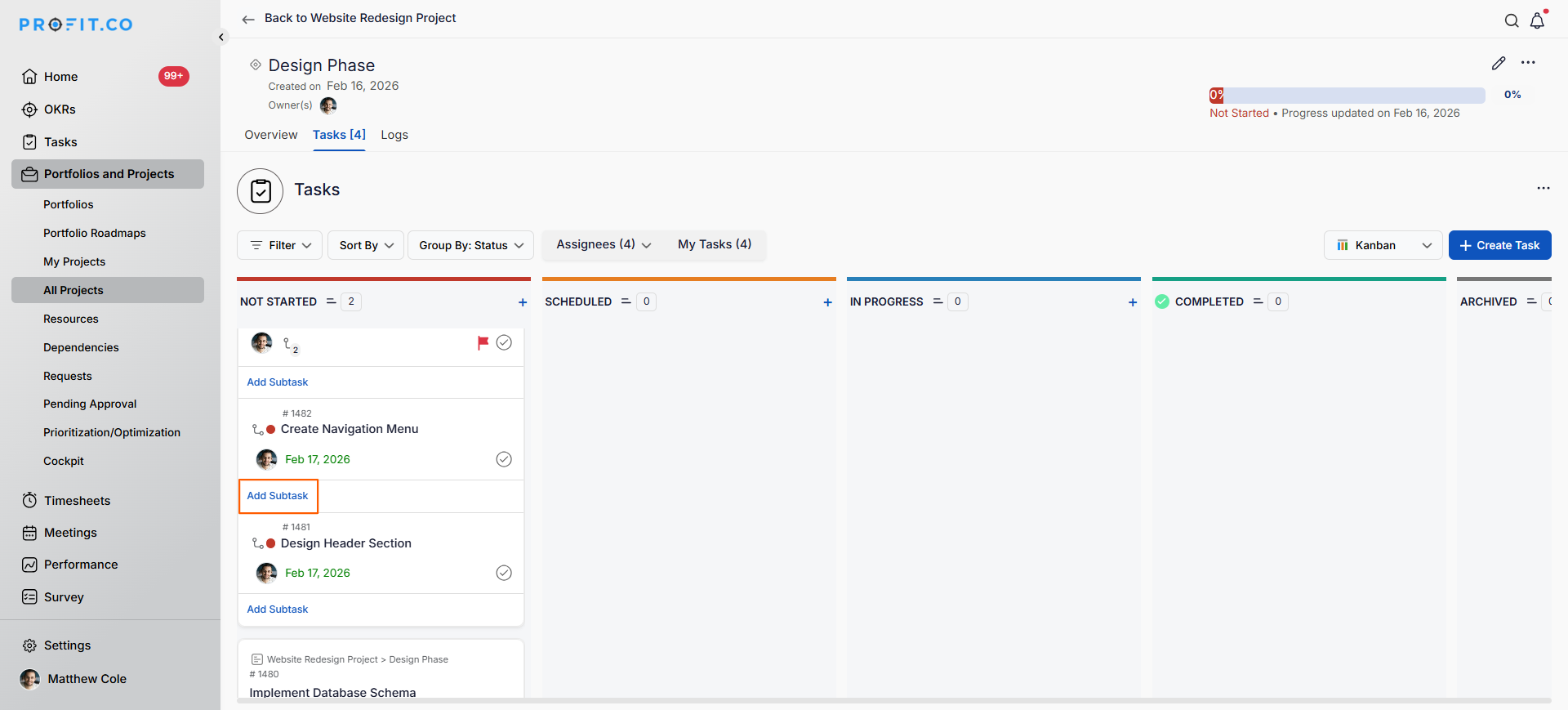Image resolution: width=1568 pixels, height=710 pixels.
Task: Open the Create Navigation Menu task title
Action: tap(350, 429)
